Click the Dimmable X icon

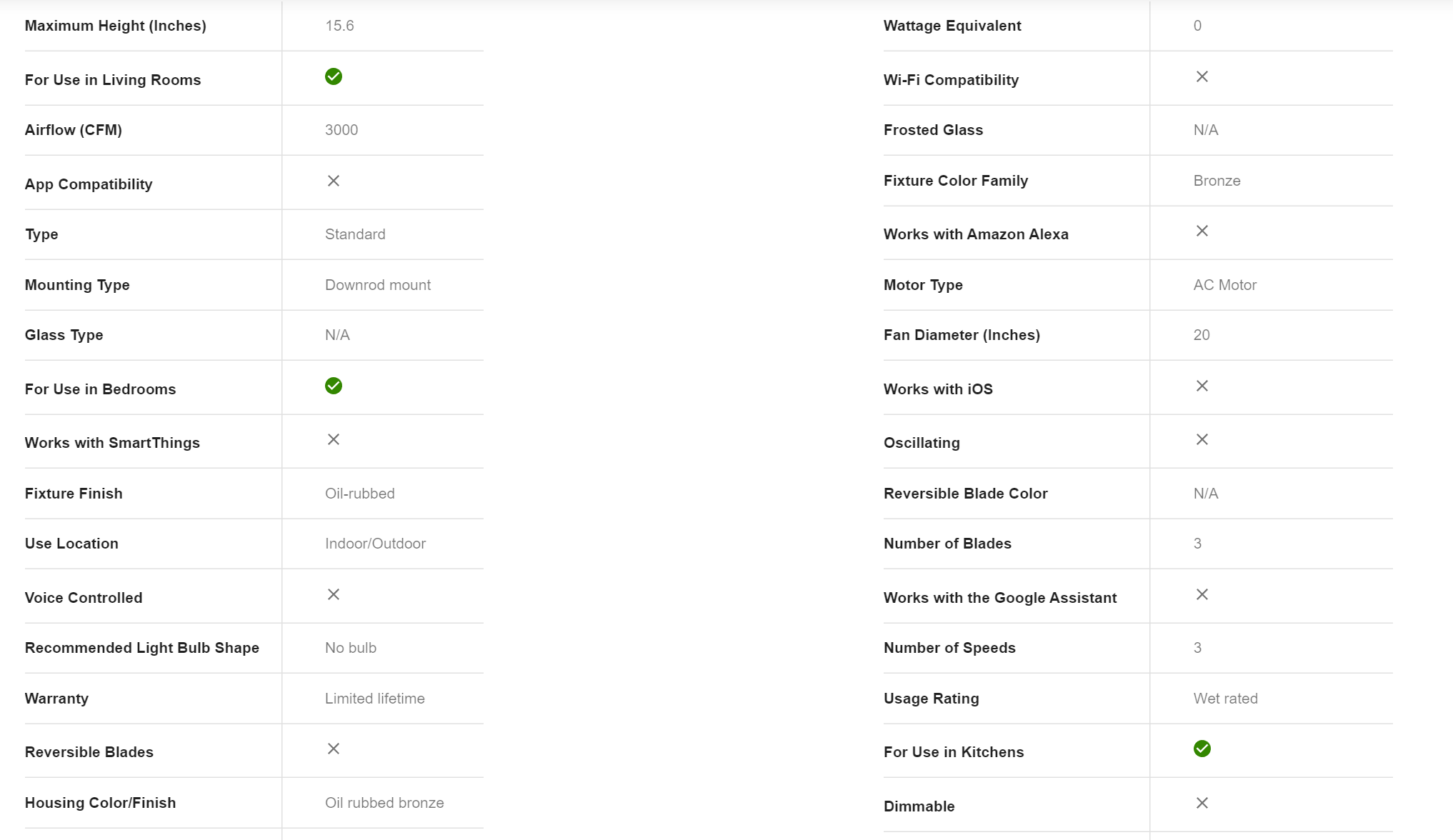pyautogui.click(x=1202, y=803)
